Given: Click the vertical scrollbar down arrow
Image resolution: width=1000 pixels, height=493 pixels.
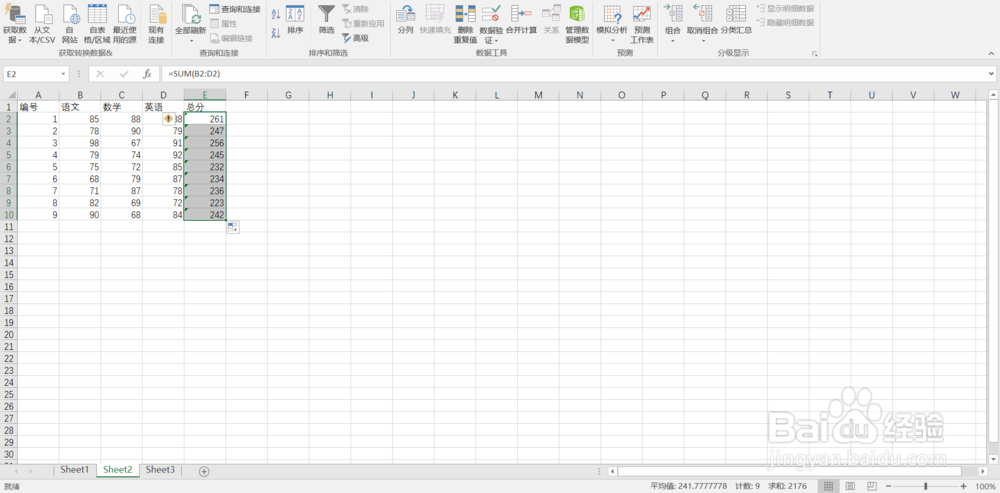Looking at the screenshot, I should [x=993, y=459].
